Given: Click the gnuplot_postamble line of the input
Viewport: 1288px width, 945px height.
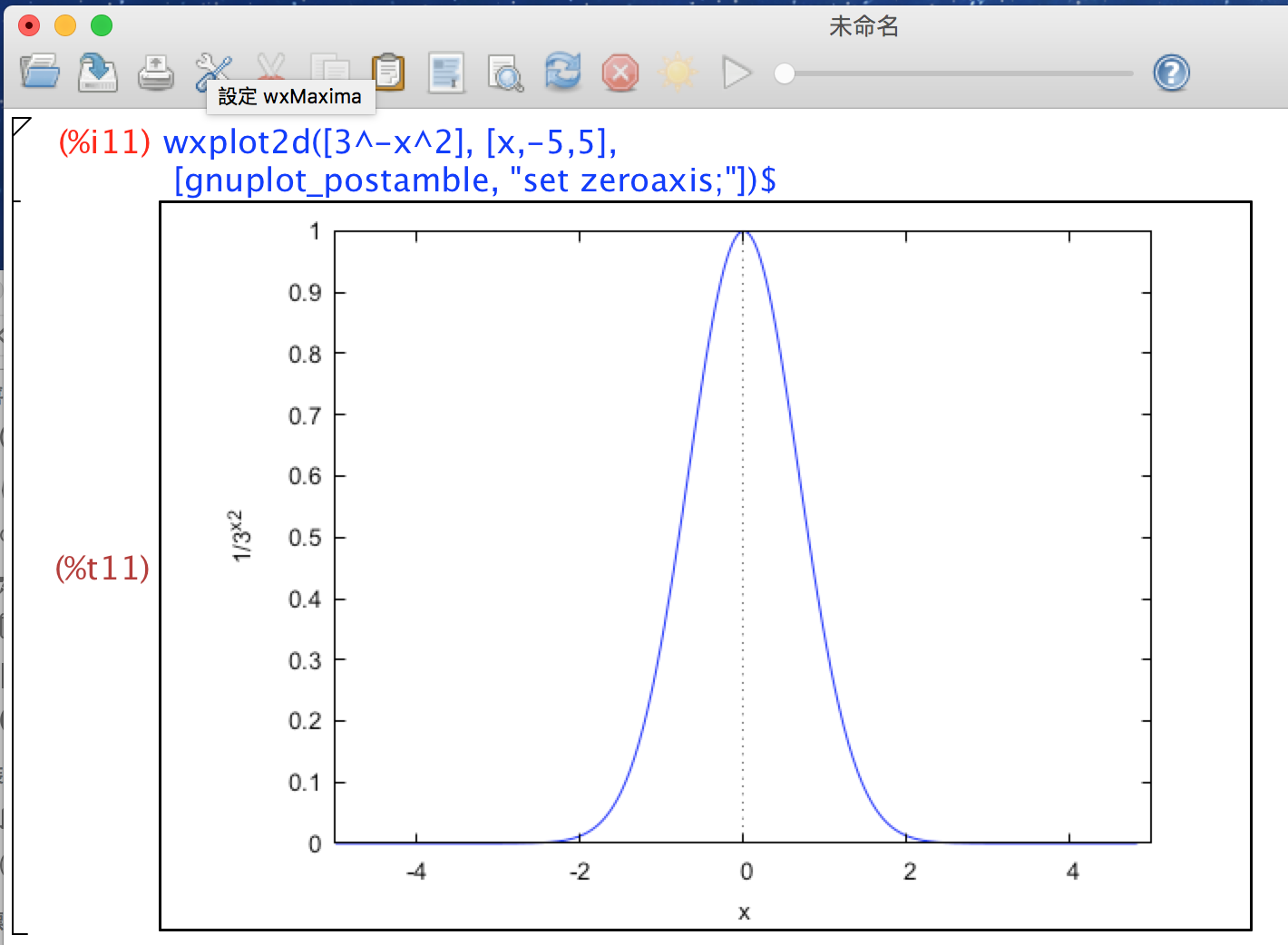Looking at the screenshot, I should pyautogui.click(x=475, y=180).
